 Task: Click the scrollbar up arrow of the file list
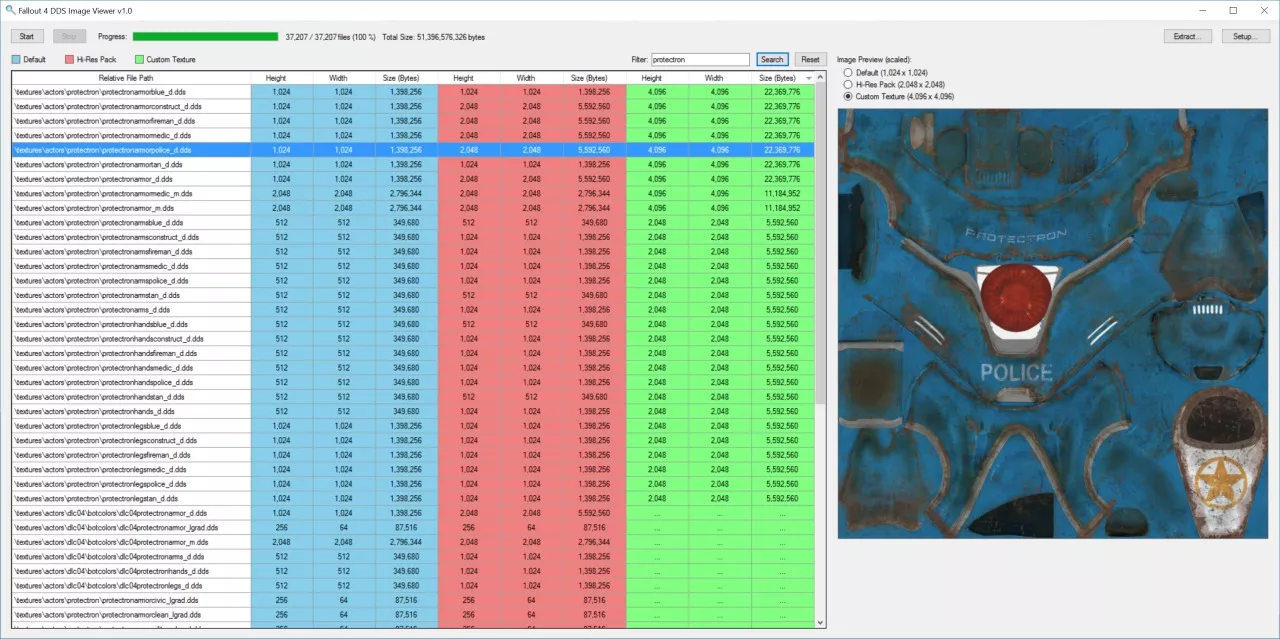[821, 77]
